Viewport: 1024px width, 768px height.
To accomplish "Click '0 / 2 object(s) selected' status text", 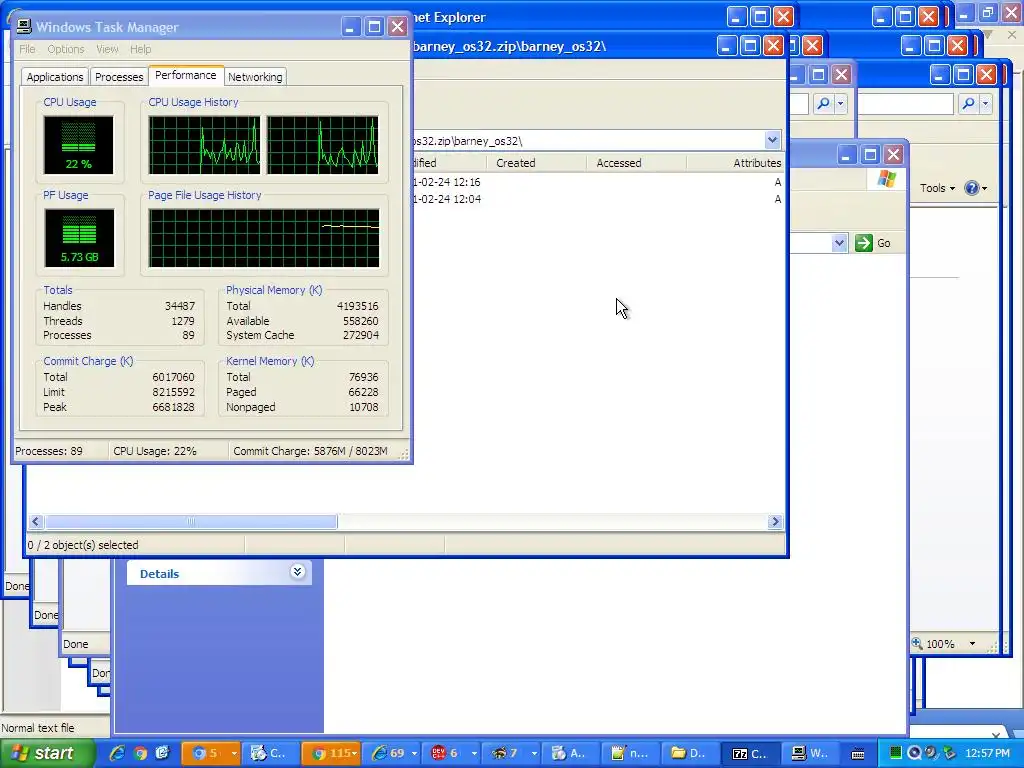I will [82, 545].
